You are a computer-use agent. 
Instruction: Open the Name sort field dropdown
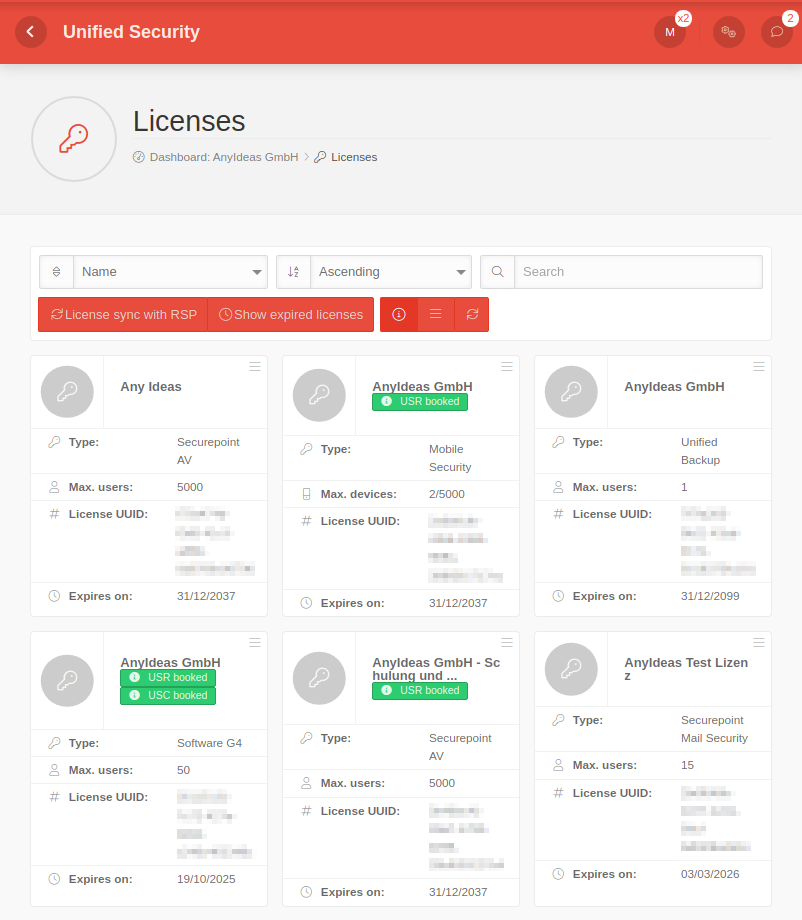[170, 272]
